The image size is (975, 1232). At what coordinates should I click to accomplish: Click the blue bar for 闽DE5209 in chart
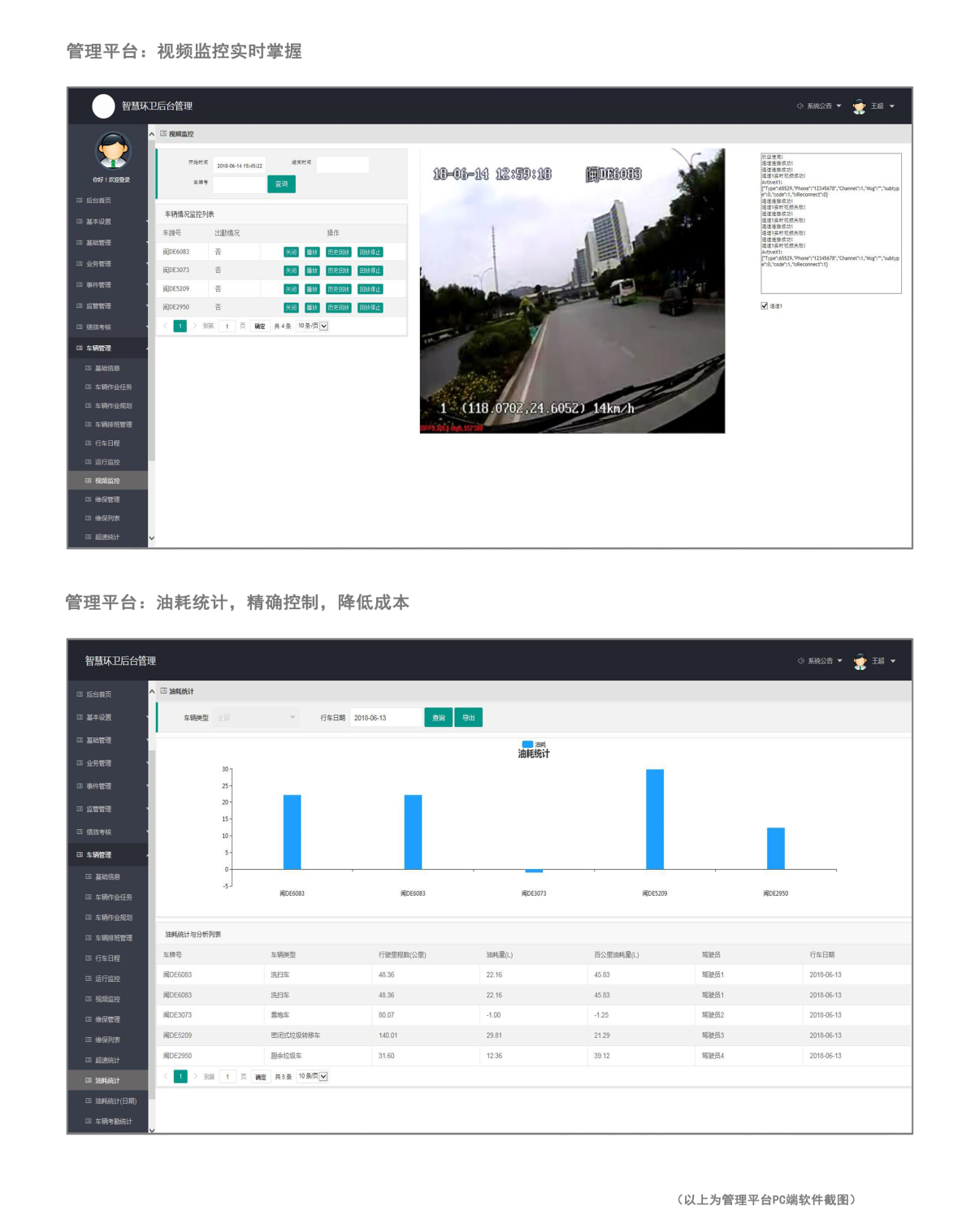click(x=655, y=819)
